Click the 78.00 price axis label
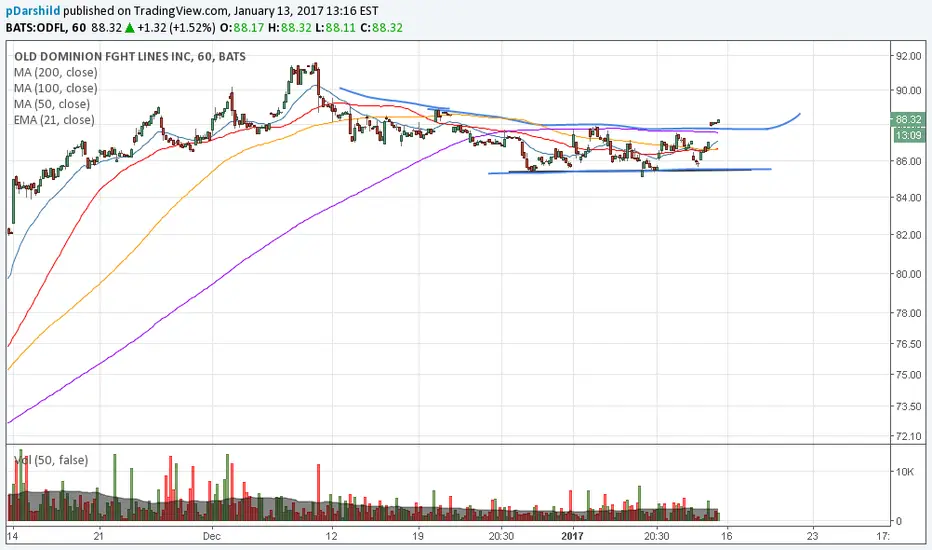The width and height of the screenshot is (932, 550). click(x=909, y=313)
